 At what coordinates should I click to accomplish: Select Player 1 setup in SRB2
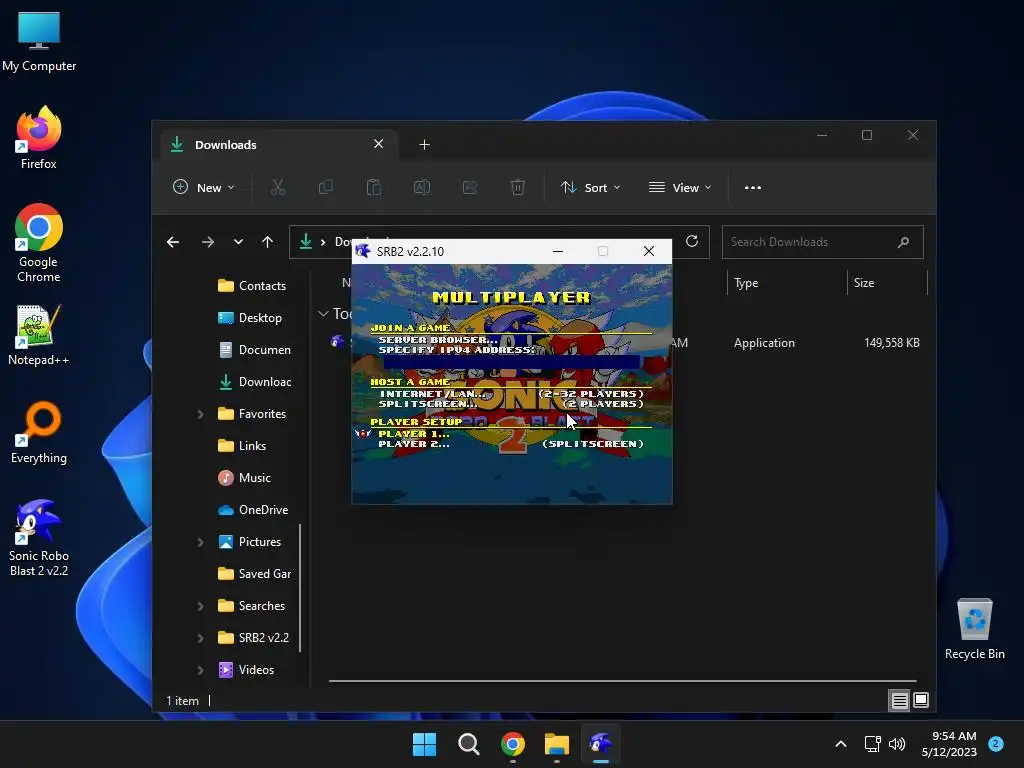[413, 434]
